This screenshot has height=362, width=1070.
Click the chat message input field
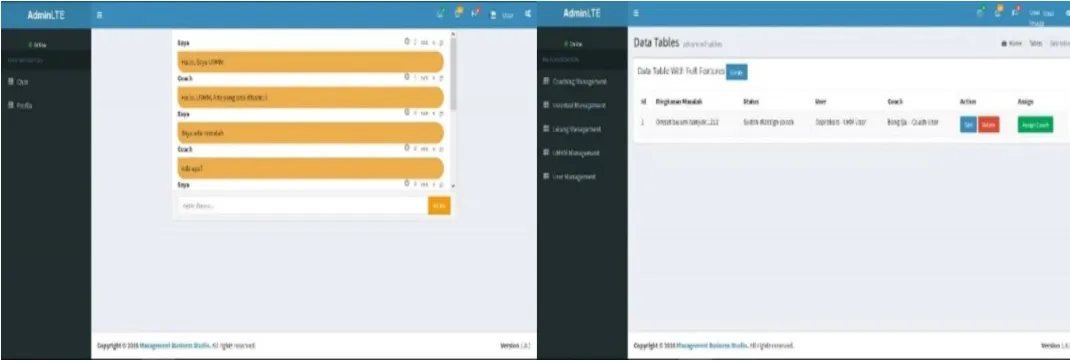coord(302,205)
